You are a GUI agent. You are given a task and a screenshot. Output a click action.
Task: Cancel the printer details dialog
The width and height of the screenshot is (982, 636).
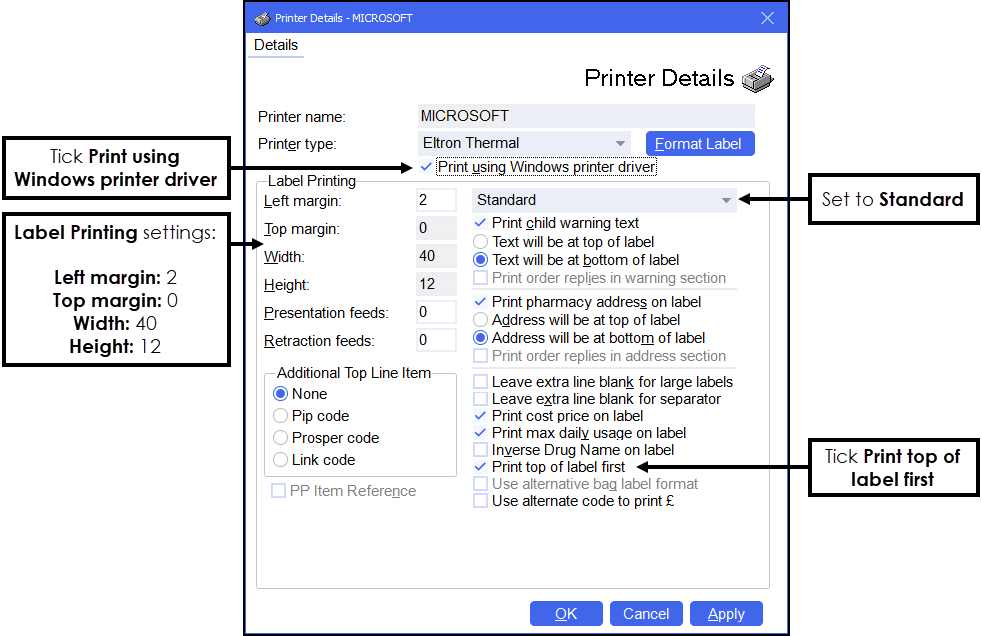click(646, 614)
